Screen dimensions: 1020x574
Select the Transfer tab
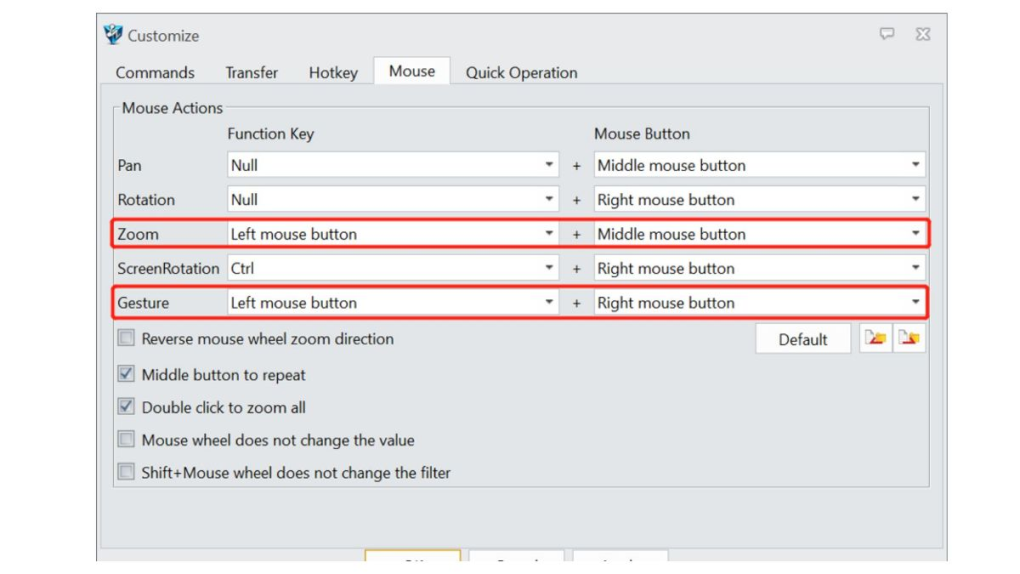coord(252,72)
